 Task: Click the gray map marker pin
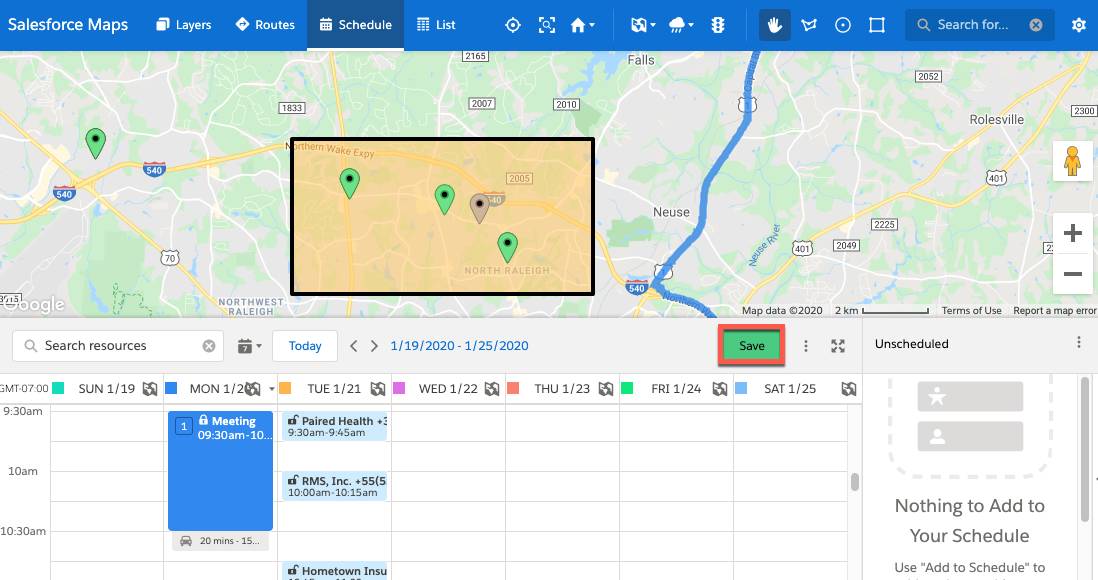tap(479, 208)
